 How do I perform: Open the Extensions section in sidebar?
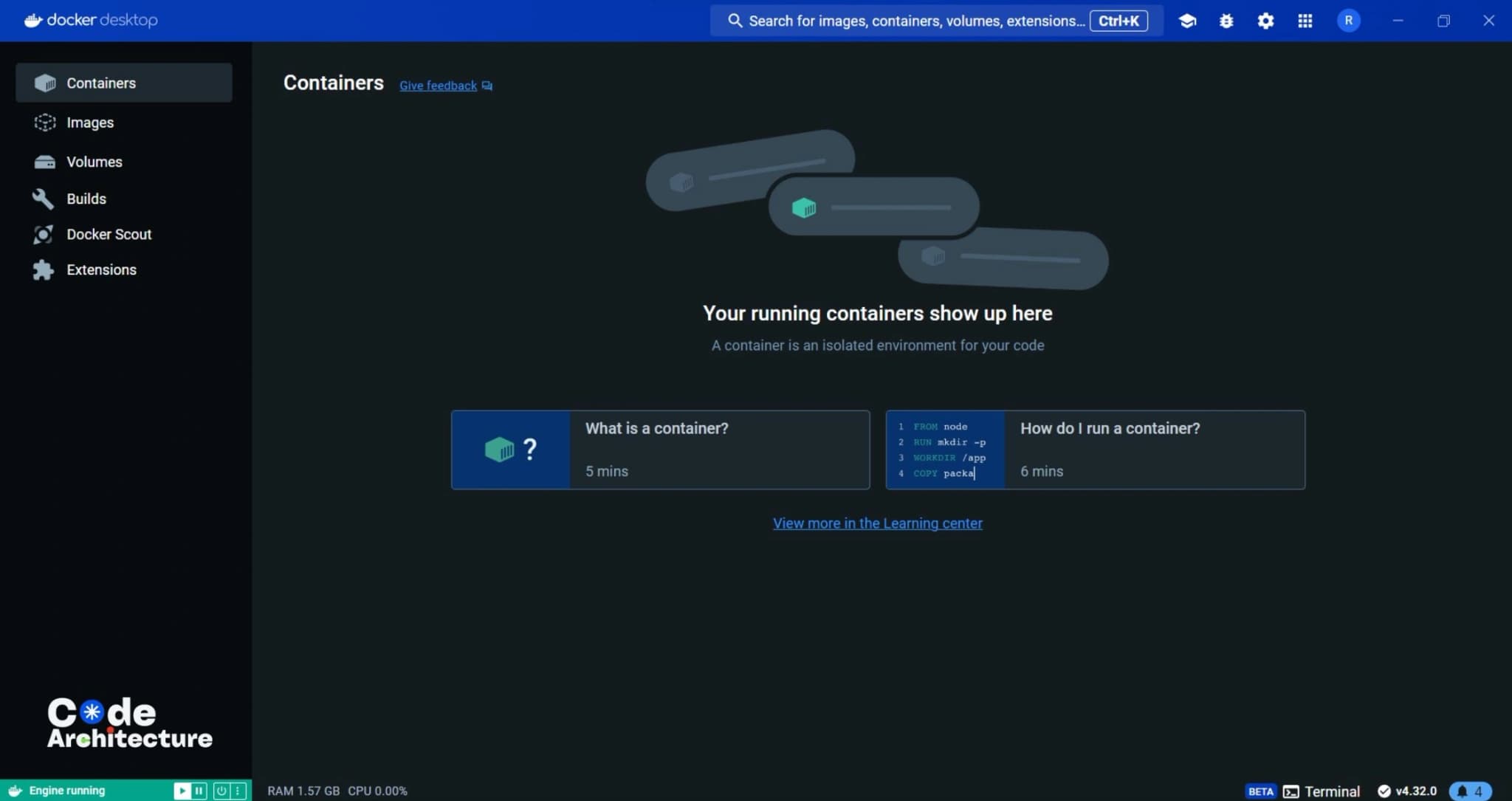(124, 269)
